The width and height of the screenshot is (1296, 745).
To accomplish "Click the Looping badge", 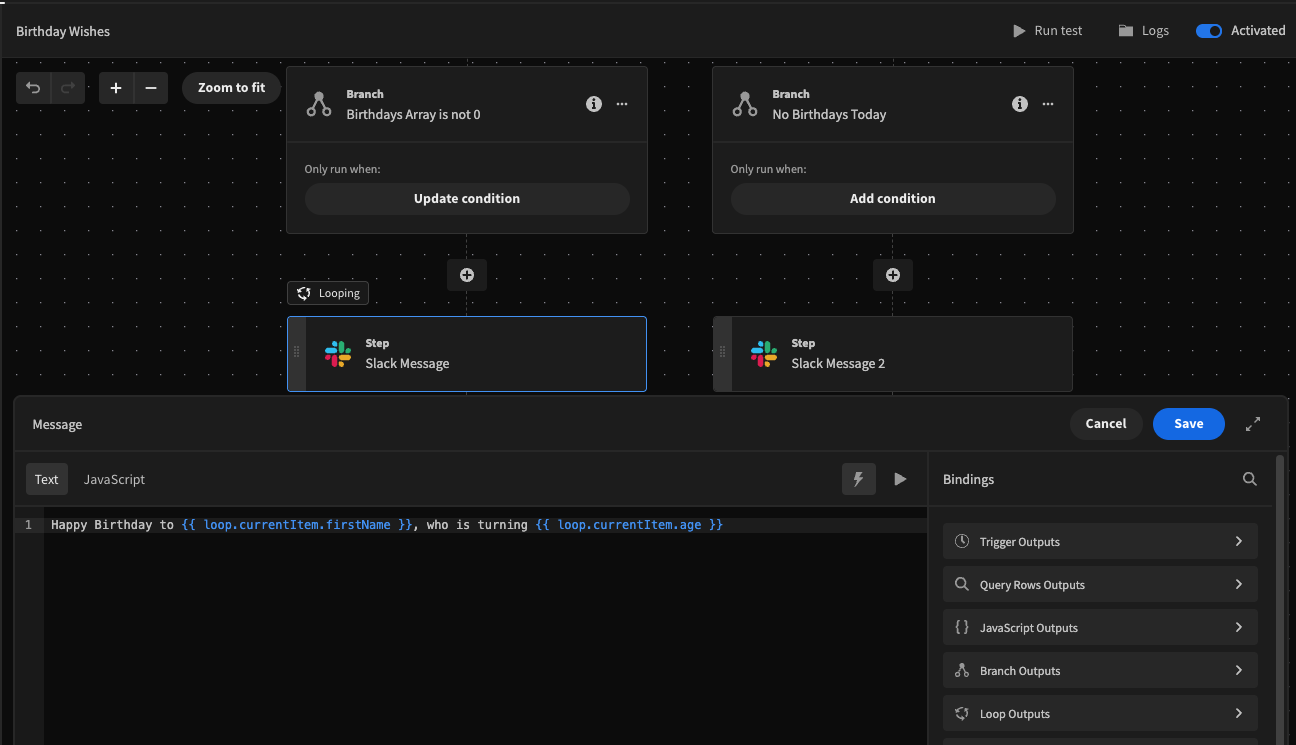I will [328, 293].
